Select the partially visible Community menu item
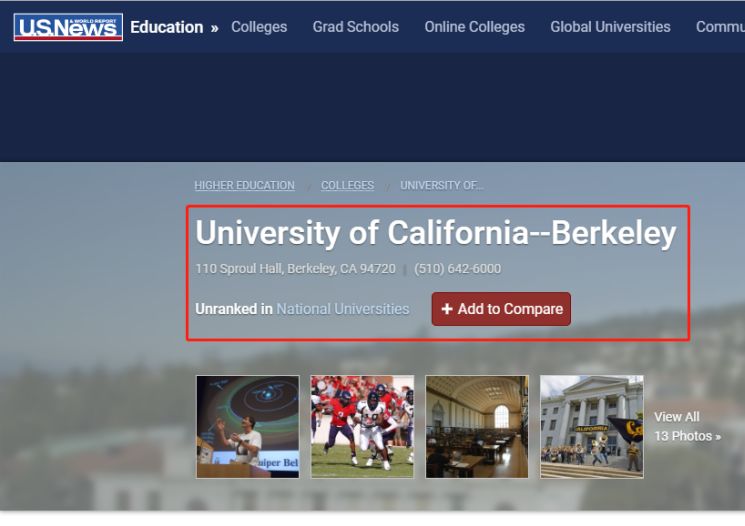 (x=720, y=27)
